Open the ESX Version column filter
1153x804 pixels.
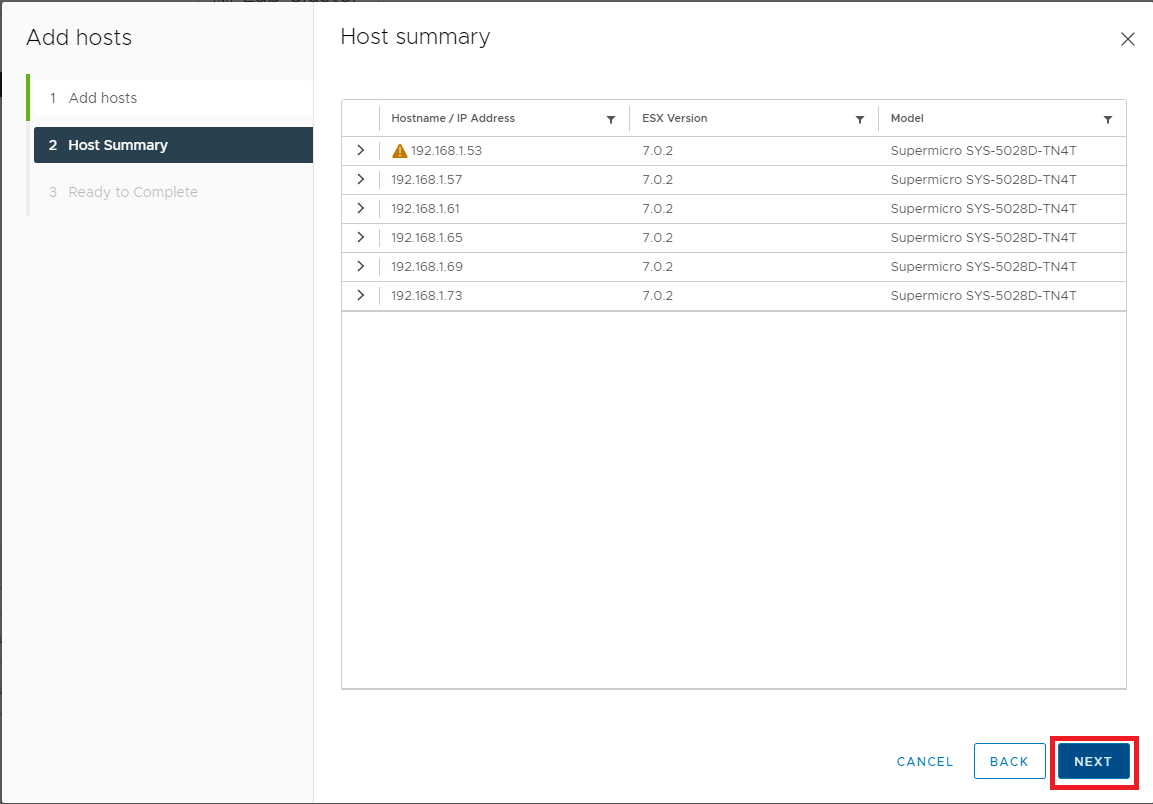[x=860, y=119]
